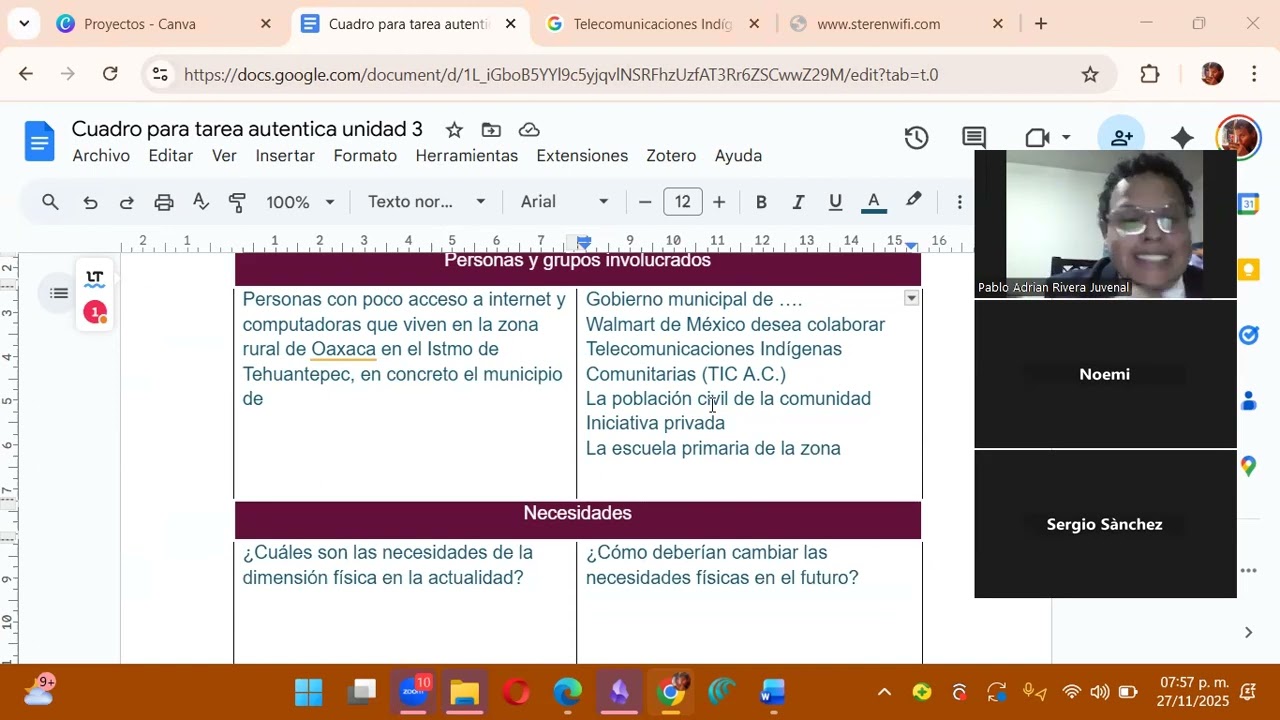The width and height of the screenshot is (1280, 720).
Task: Open Windows Start menu
Action: point(309,692)
